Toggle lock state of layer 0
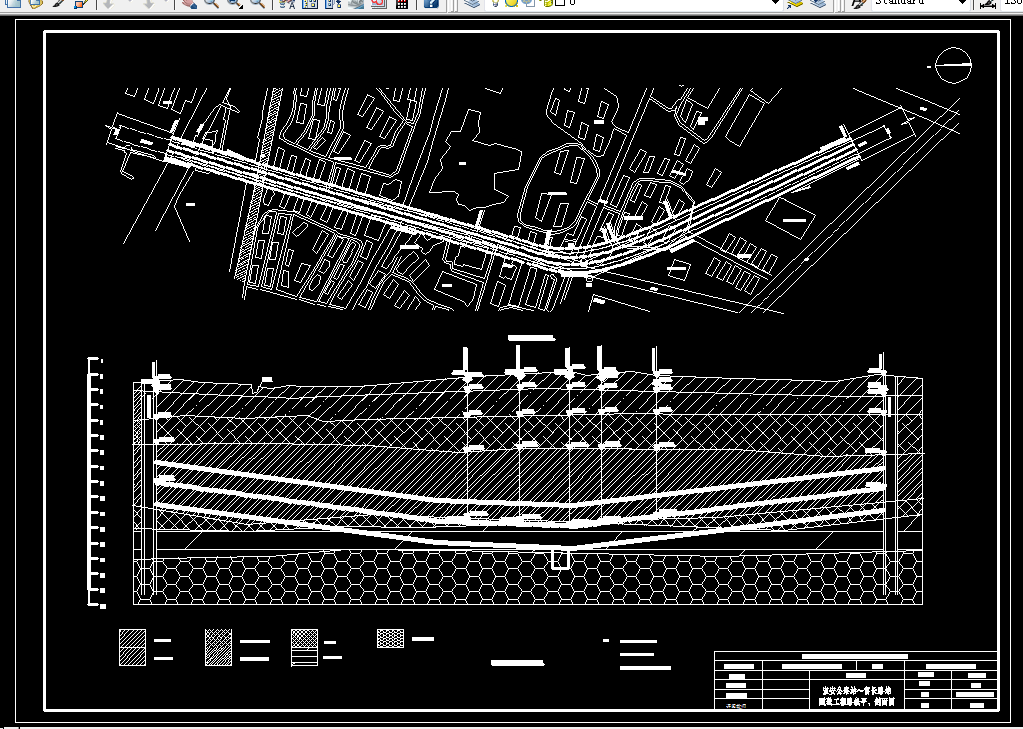 (x=547, y=3)
